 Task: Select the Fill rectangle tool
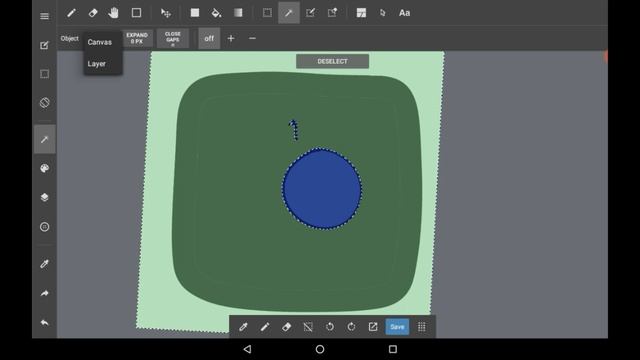pos(195,13)
